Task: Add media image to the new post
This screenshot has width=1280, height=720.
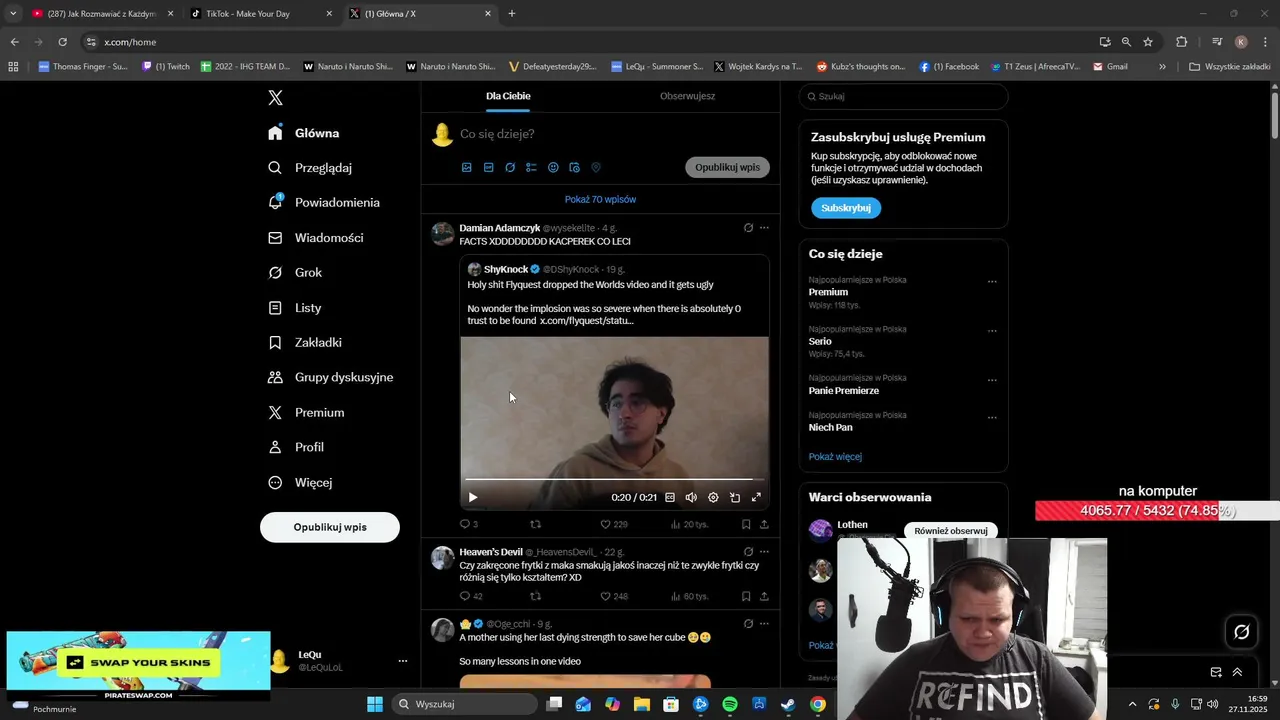Action: [466, 168]
